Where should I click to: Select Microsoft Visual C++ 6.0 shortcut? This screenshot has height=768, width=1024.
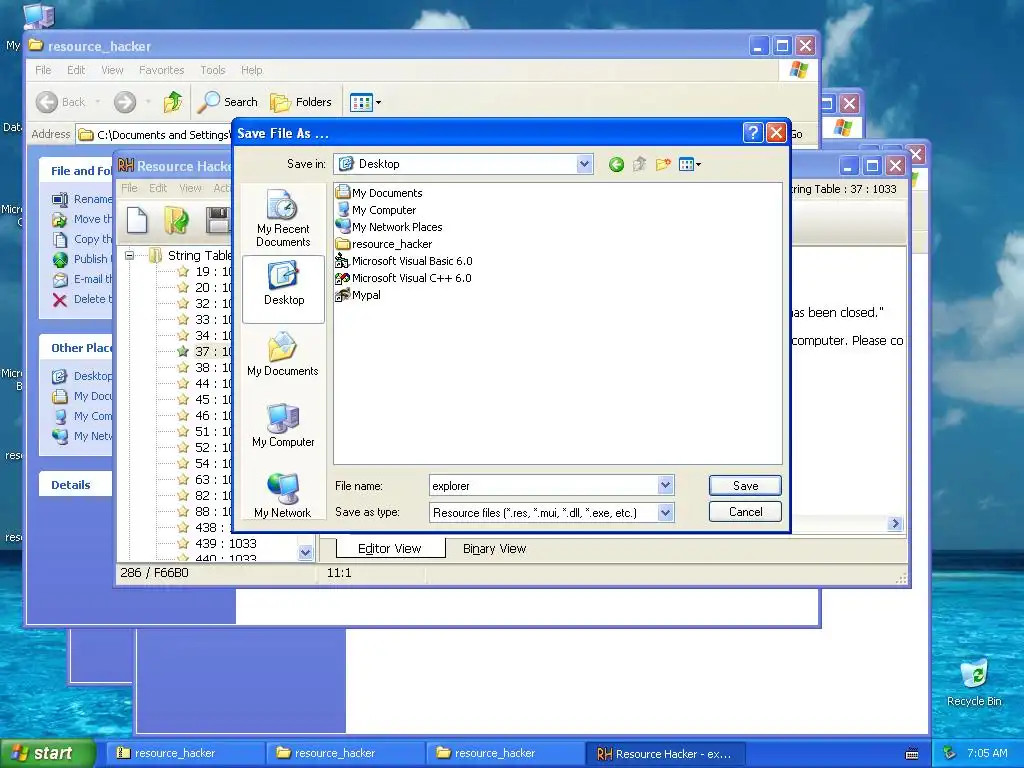403,278
